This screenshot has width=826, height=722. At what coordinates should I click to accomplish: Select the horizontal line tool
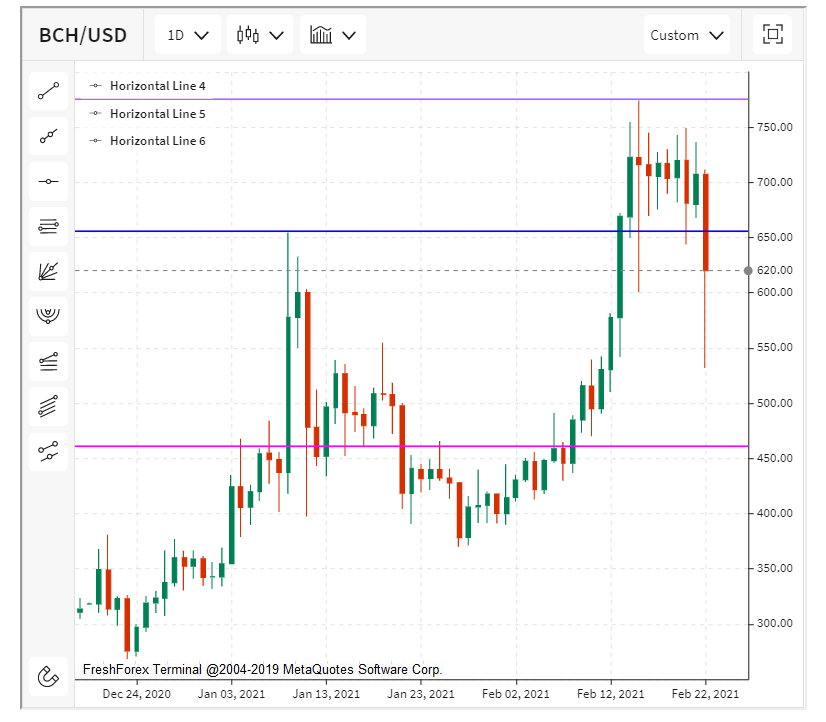[48, 182]
